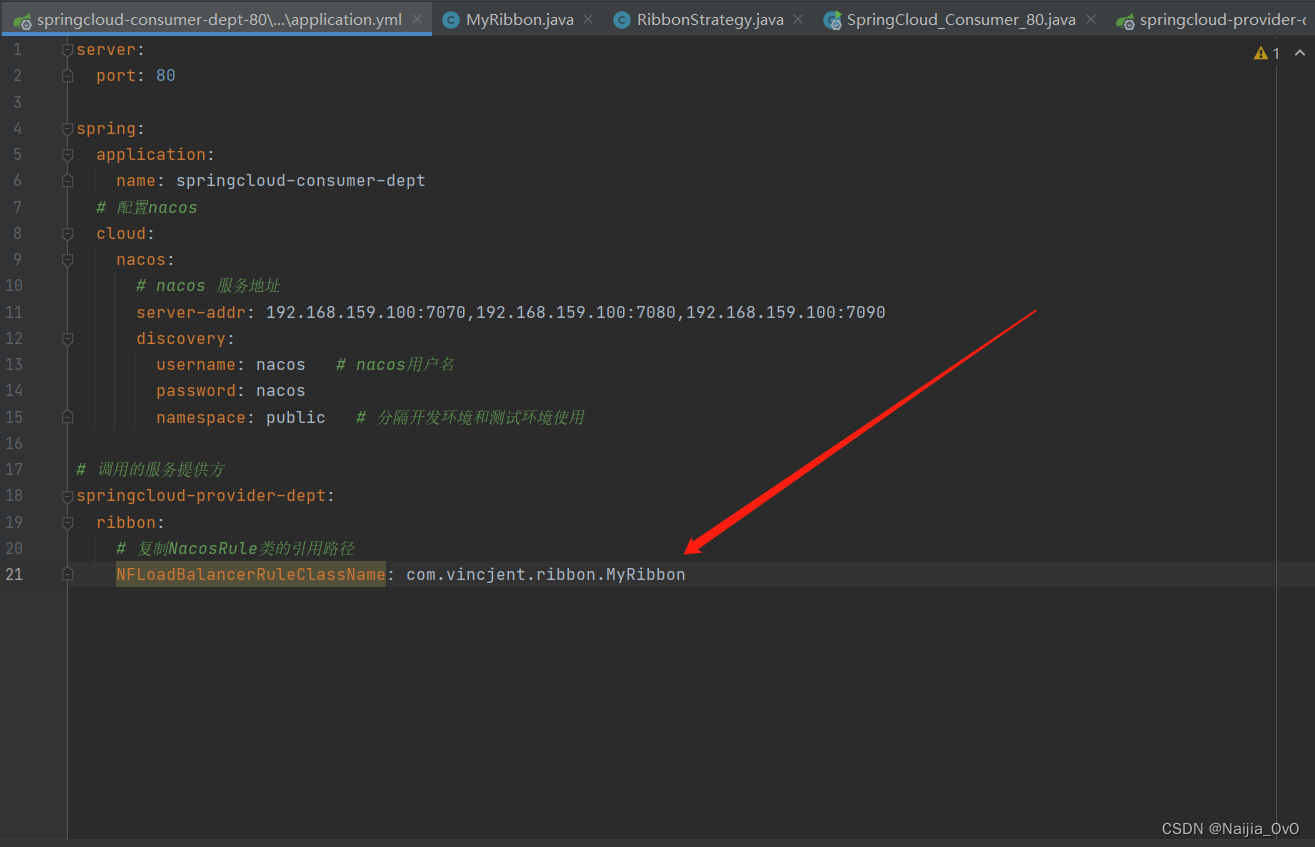
Task: Click the YAML file icon on application.yml tab
Action: click(21, 20)
